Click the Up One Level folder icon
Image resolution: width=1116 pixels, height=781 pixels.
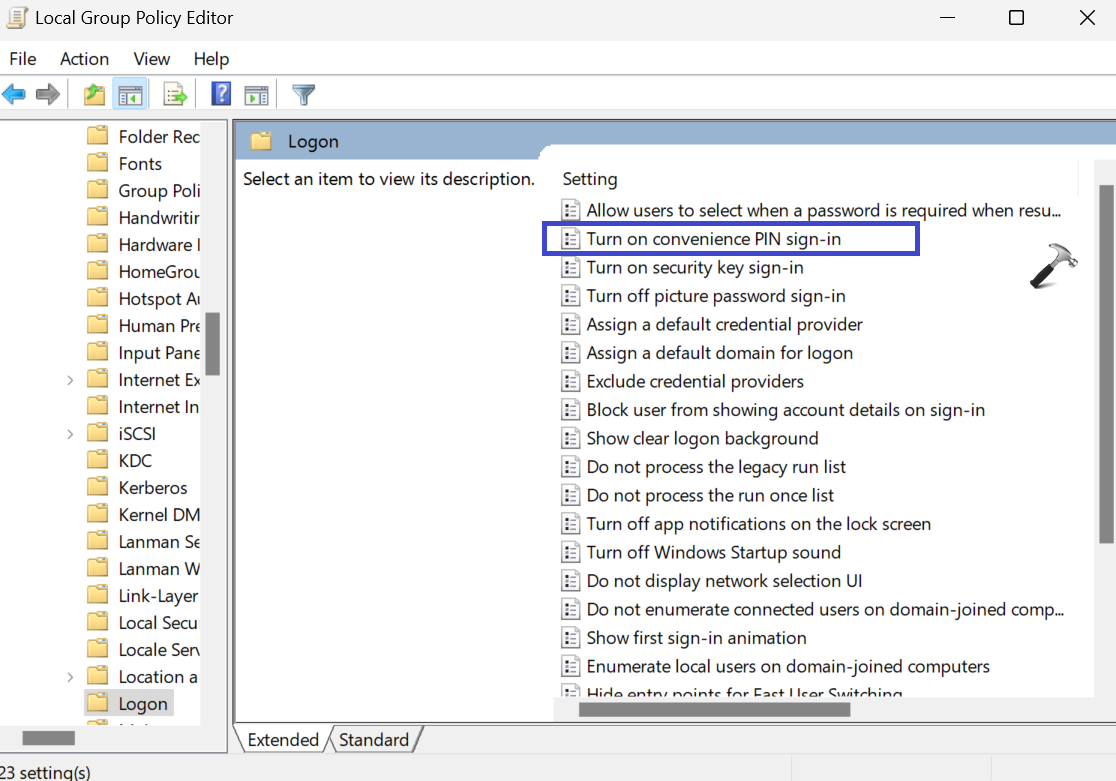point(94,95)
